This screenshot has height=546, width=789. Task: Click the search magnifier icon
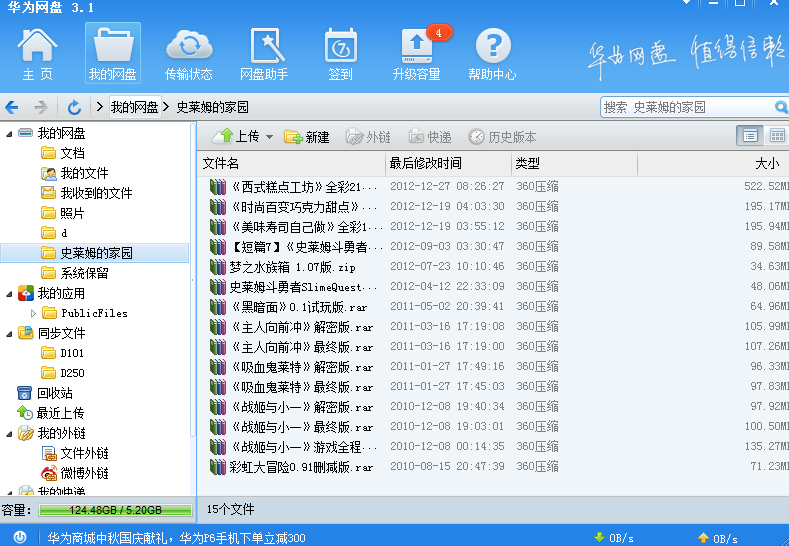pyautogui.click(x=780, y=107)
